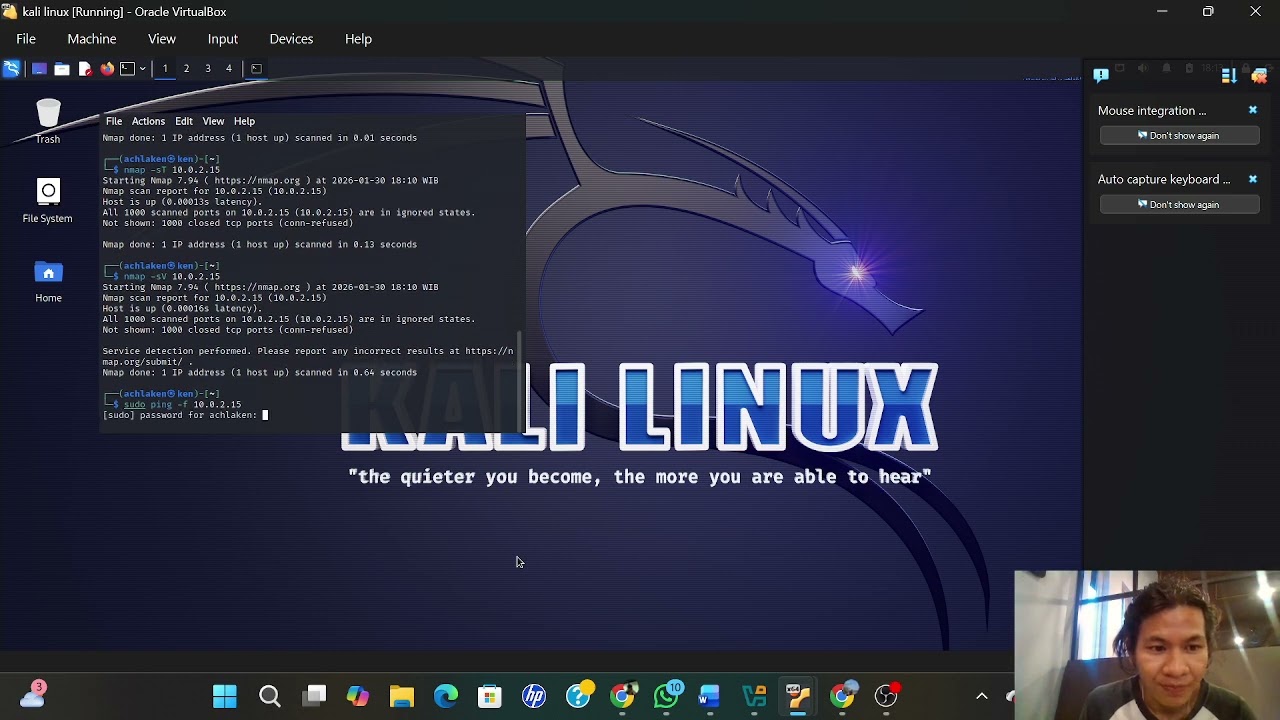This screenshot has width=1280, height=720.
Task: Click delete all notifications icon
Action: click(x=1260, y=75)
